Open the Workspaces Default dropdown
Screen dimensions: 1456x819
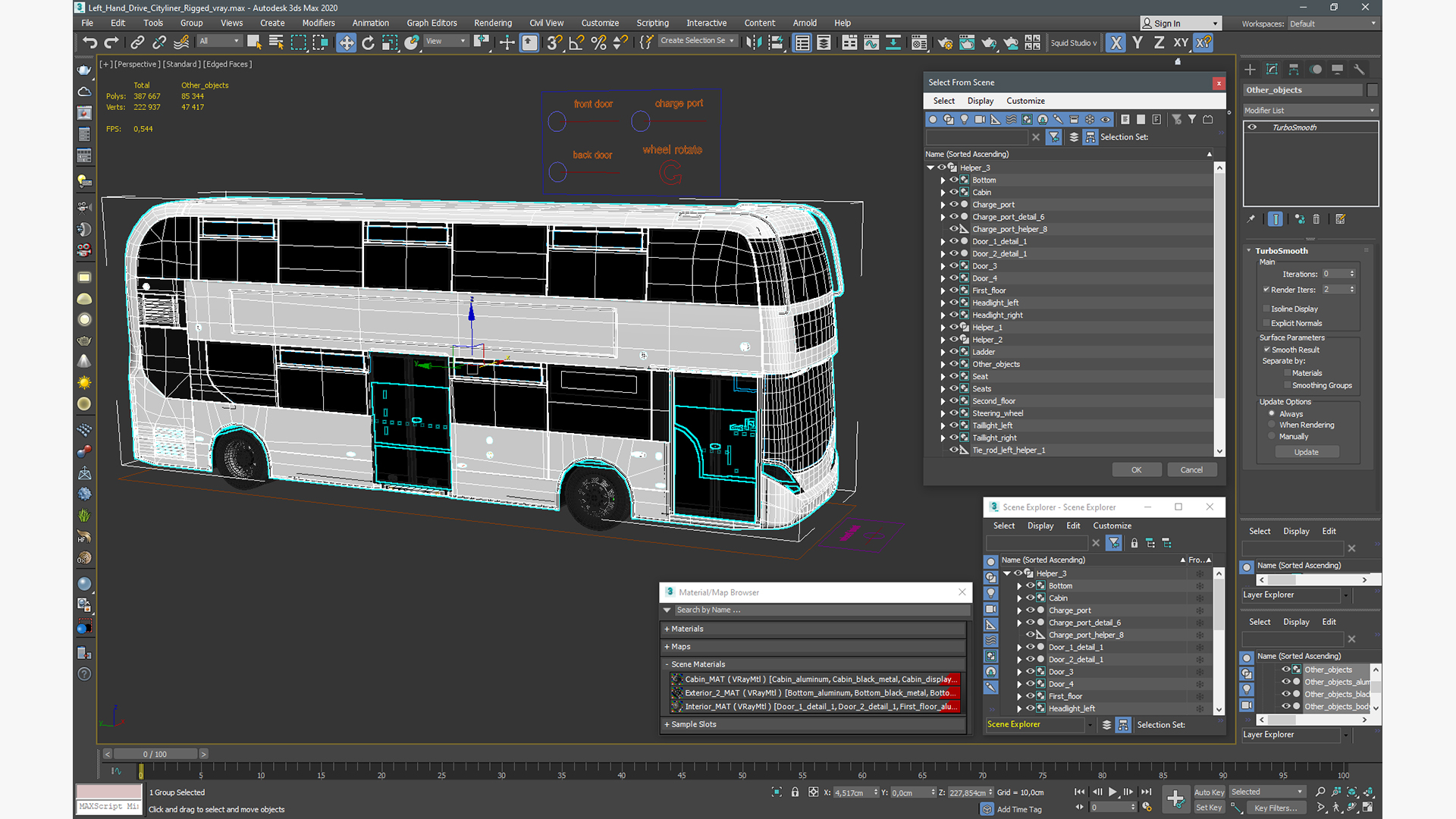(1332, 24)
